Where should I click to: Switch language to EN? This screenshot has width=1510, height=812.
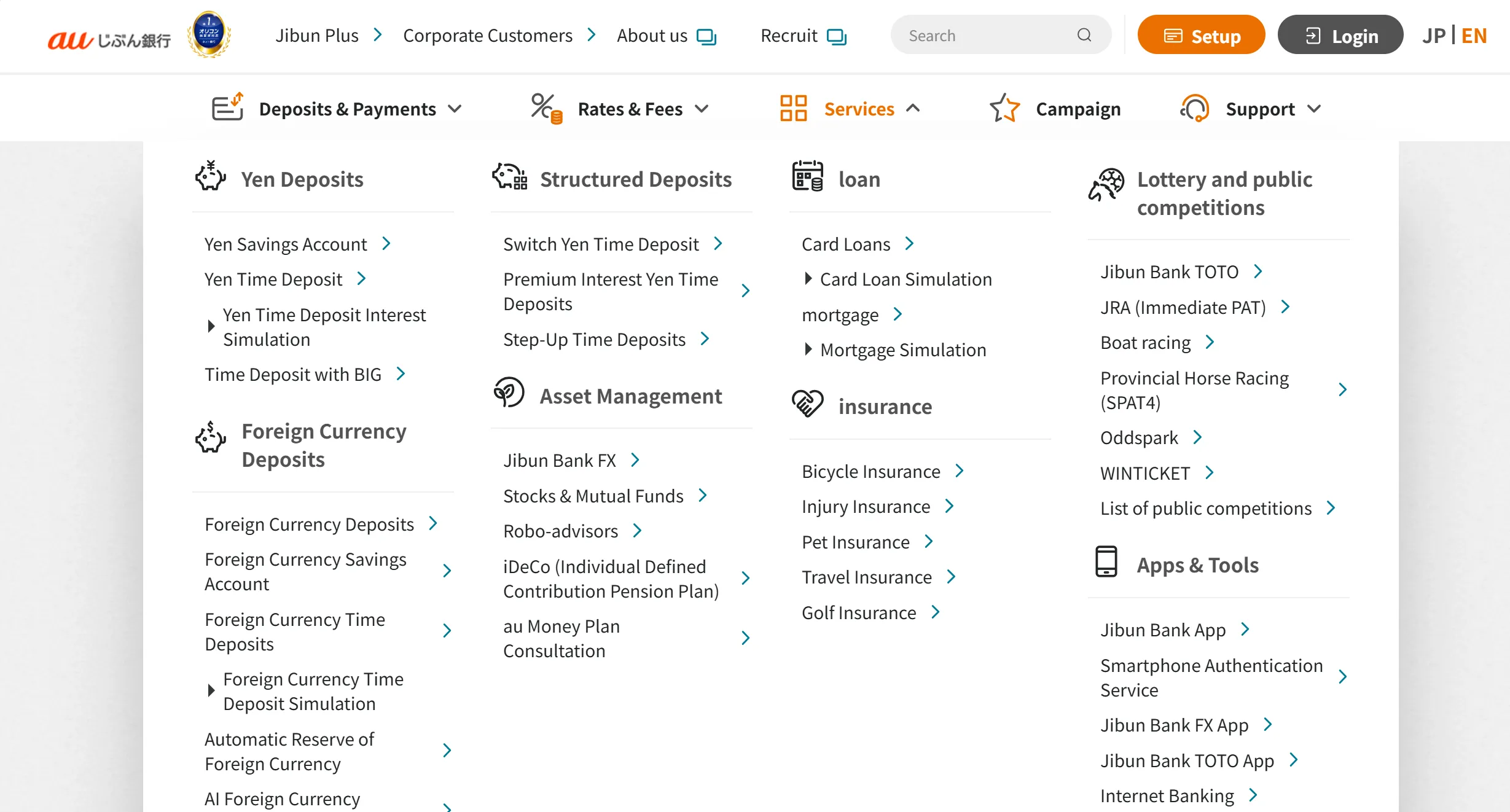pos(1474,36)
